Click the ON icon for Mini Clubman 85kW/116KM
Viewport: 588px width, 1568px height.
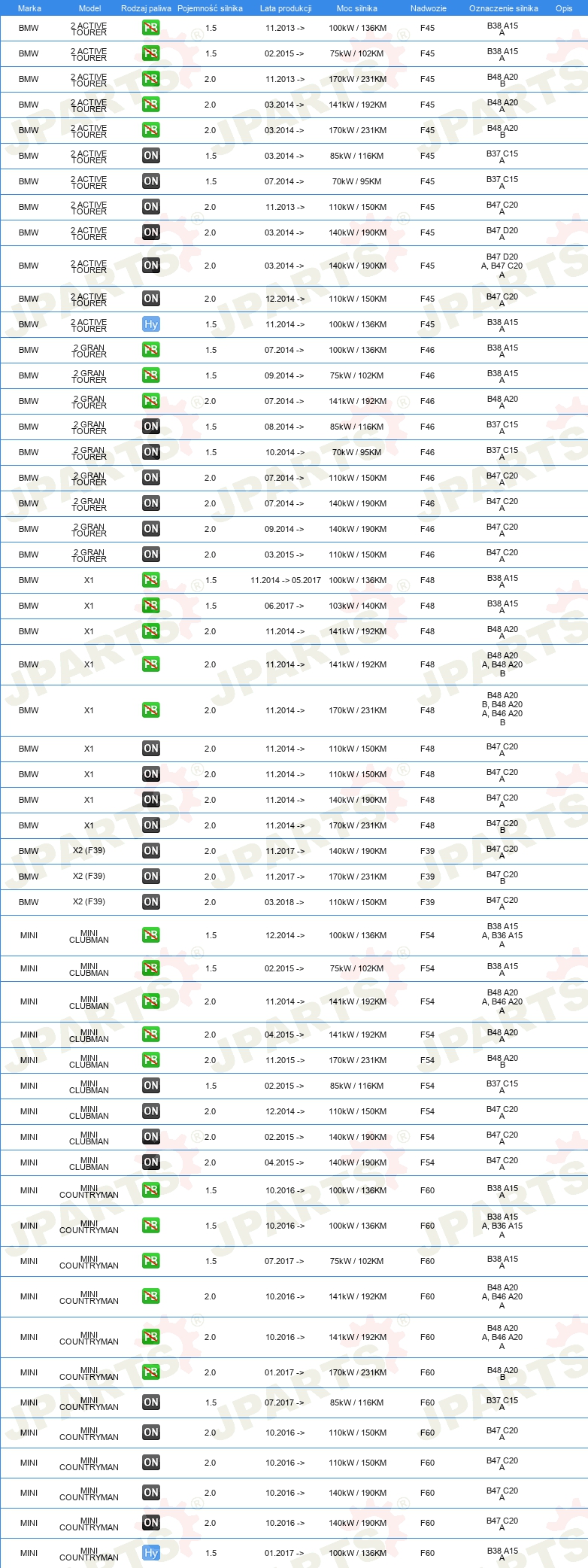click(x=151, y=1086)
